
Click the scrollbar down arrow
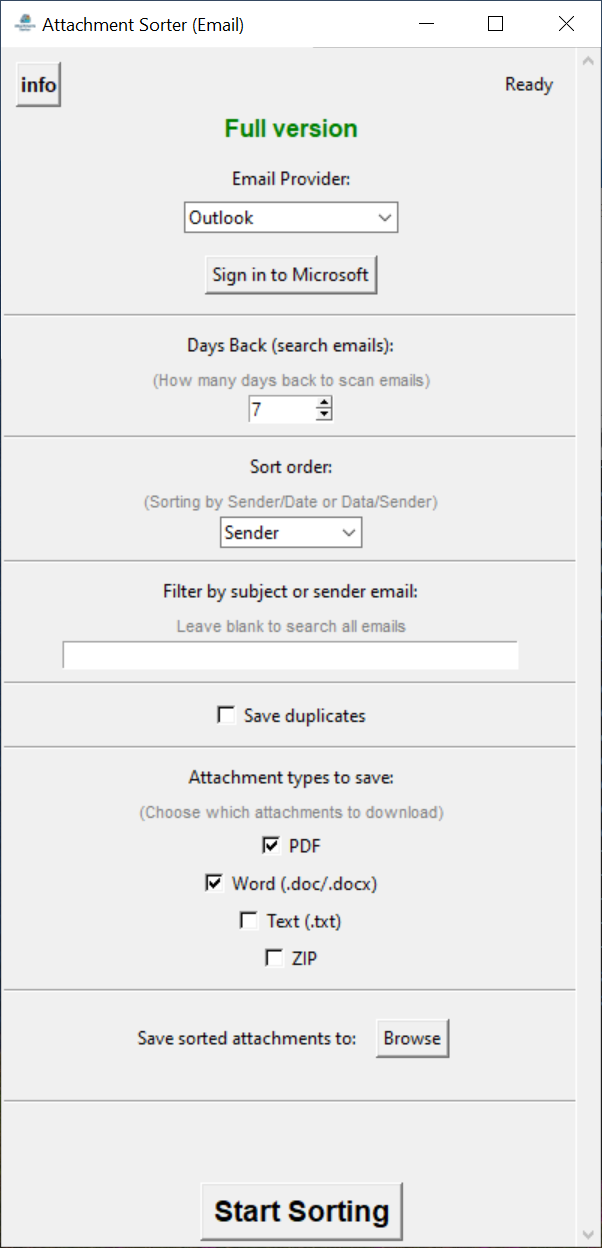click(x=588, y=1236)
